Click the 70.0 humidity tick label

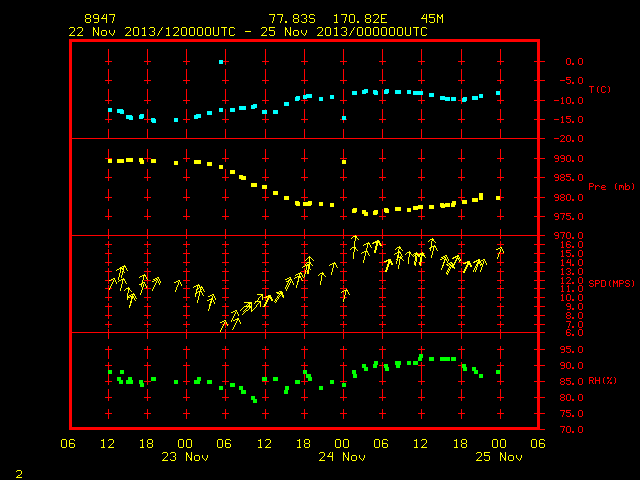point(572,429)
